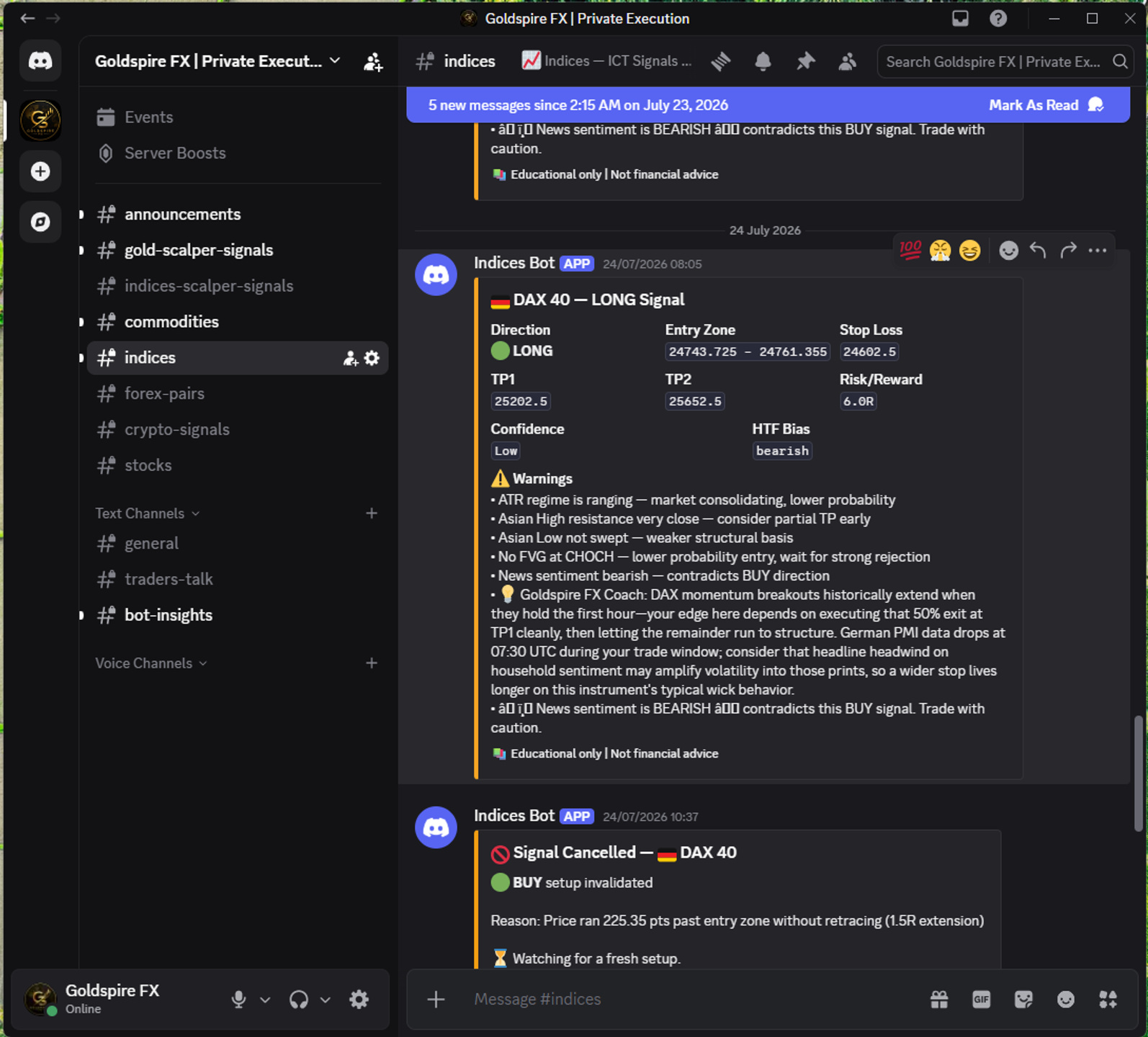Forward the DAX 40 LONG message
1148x1037 pixels.
point(1068,250)
